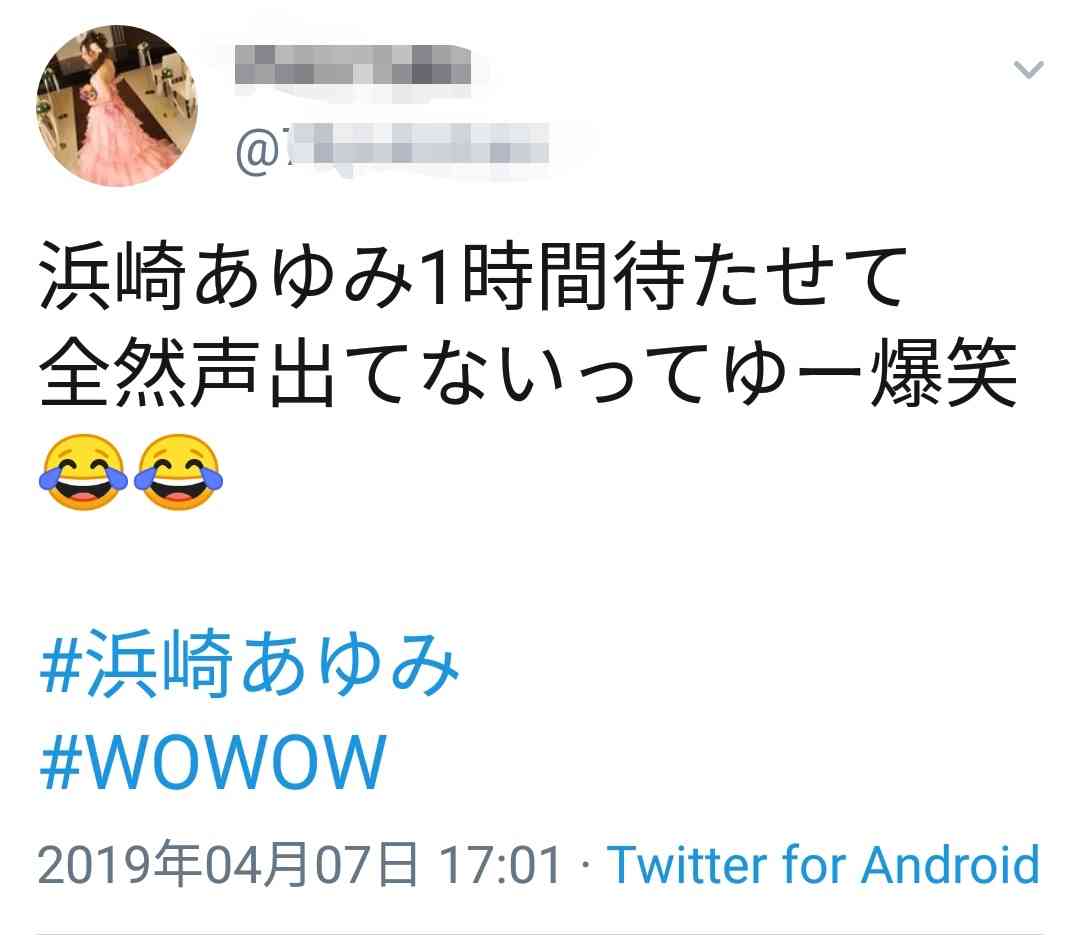The width and height of the screenshot is (1080, 938).
Task: Select the word Android in source link
Action: click(x=951, y=864)
